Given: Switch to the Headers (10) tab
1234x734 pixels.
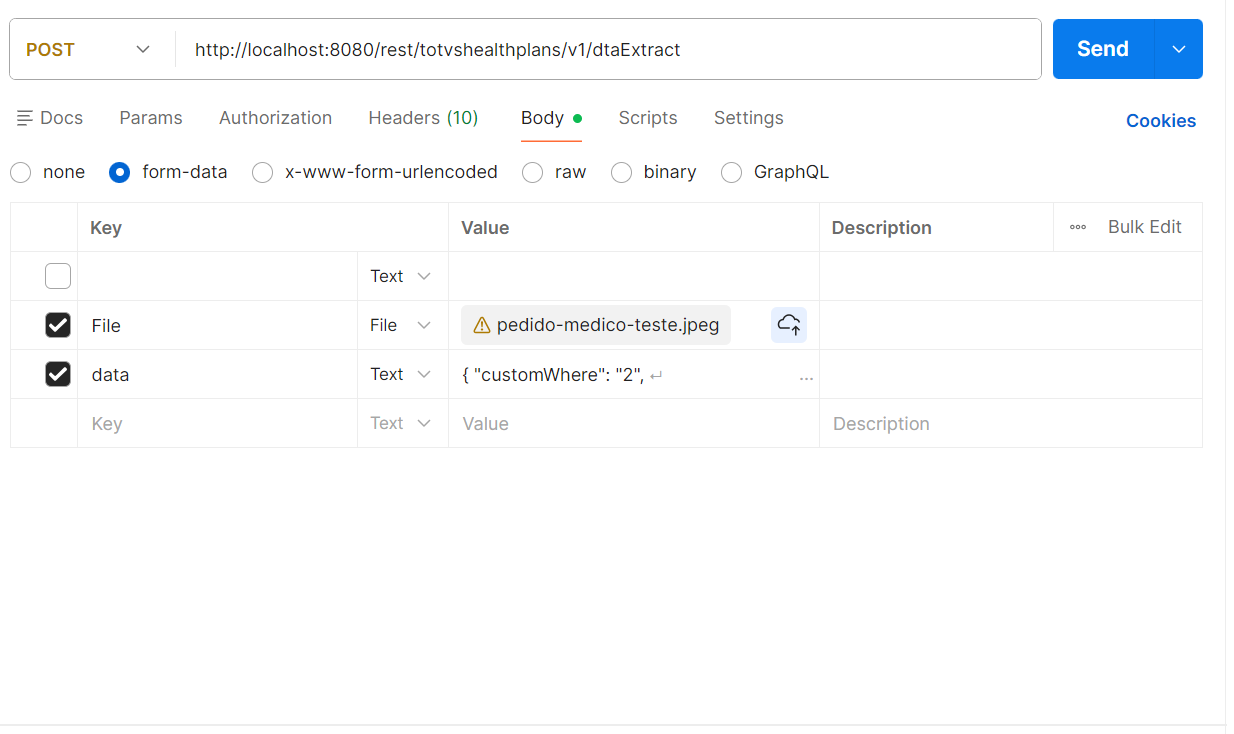Looking at the screenshot, I should coord(423,118).
